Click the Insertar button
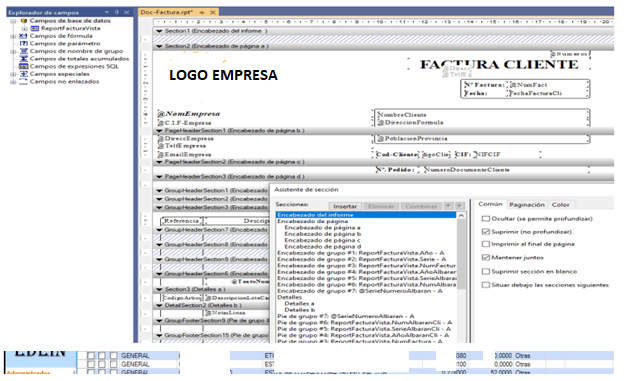The image size is (624, 381). point(345,206)
